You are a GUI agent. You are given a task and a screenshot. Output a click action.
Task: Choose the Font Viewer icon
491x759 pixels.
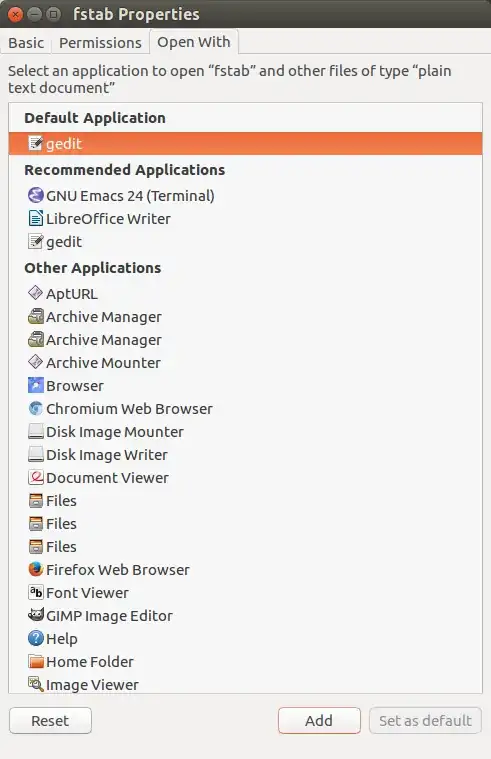[x=36, y=592]
